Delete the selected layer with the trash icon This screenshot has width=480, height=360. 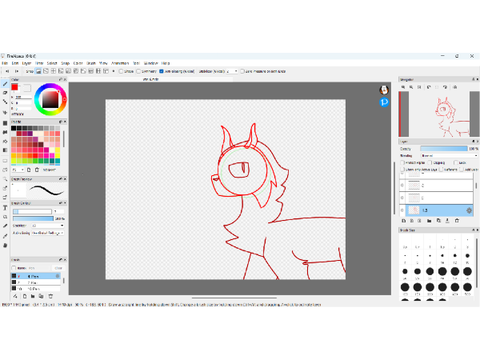pyautogui.click(x=457, y=221)
